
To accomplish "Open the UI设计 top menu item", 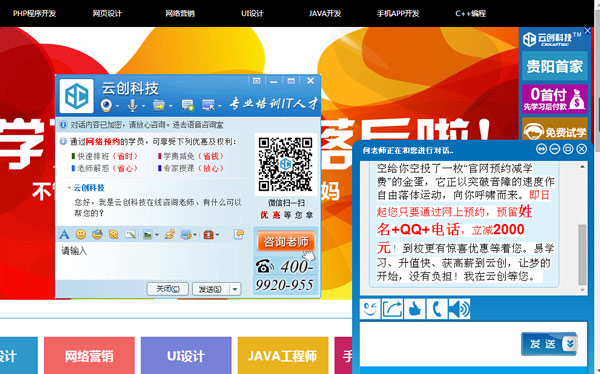I will (x=252, y=13).
